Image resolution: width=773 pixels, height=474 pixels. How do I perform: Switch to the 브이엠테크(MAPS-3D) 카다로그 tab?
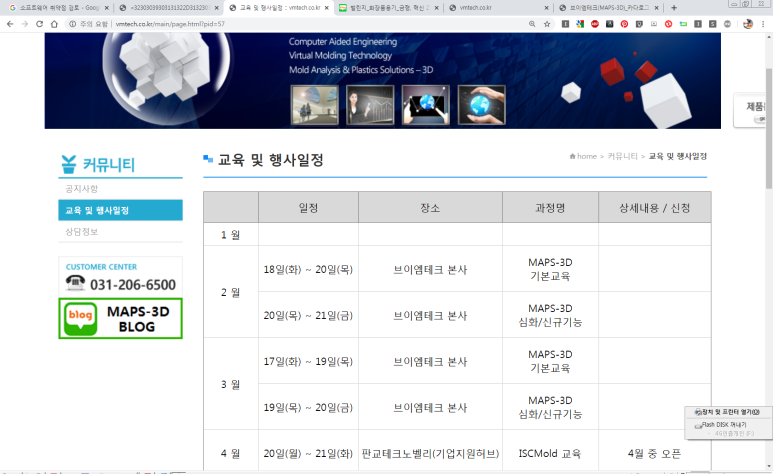click(x=609, y=7)
